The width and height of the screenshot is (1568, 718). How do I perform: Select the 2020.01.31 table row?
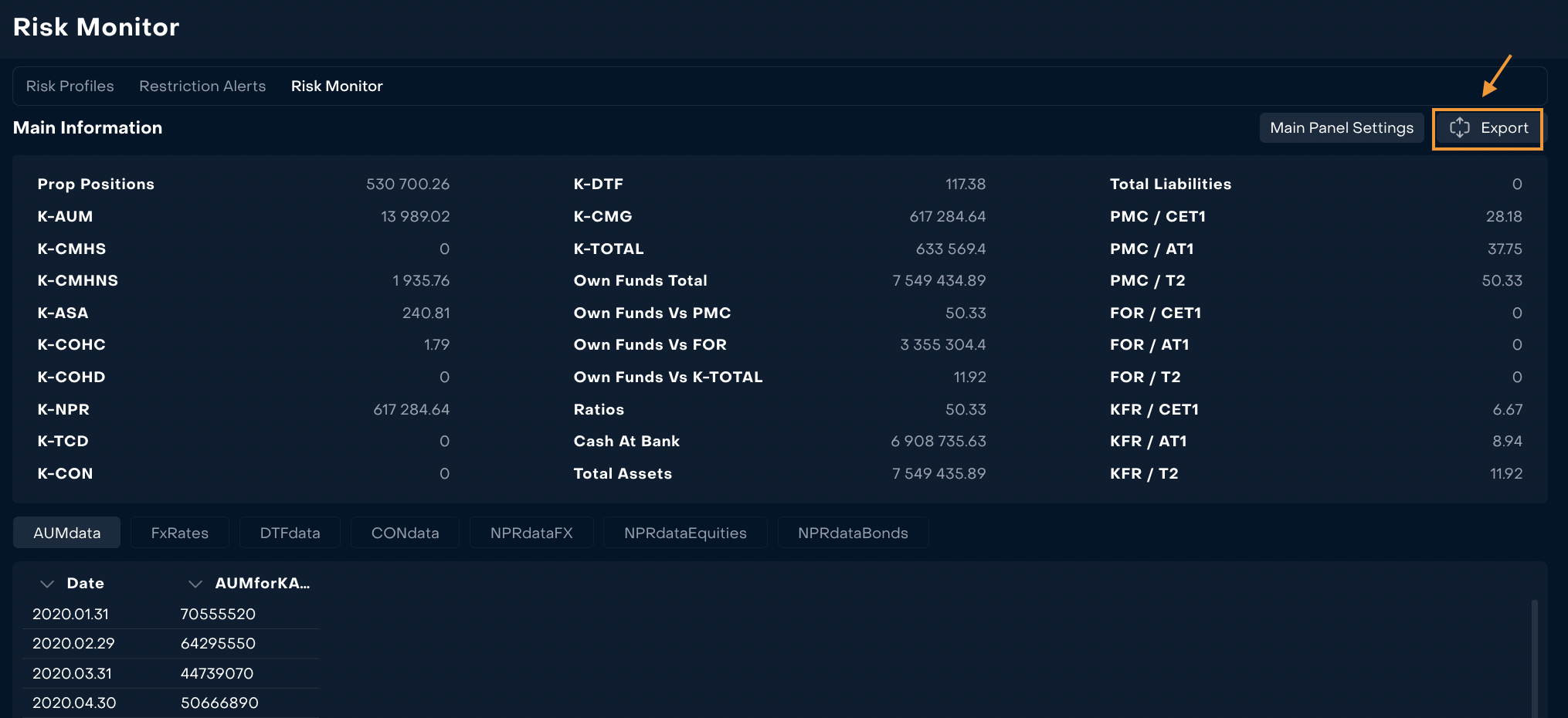71,615
